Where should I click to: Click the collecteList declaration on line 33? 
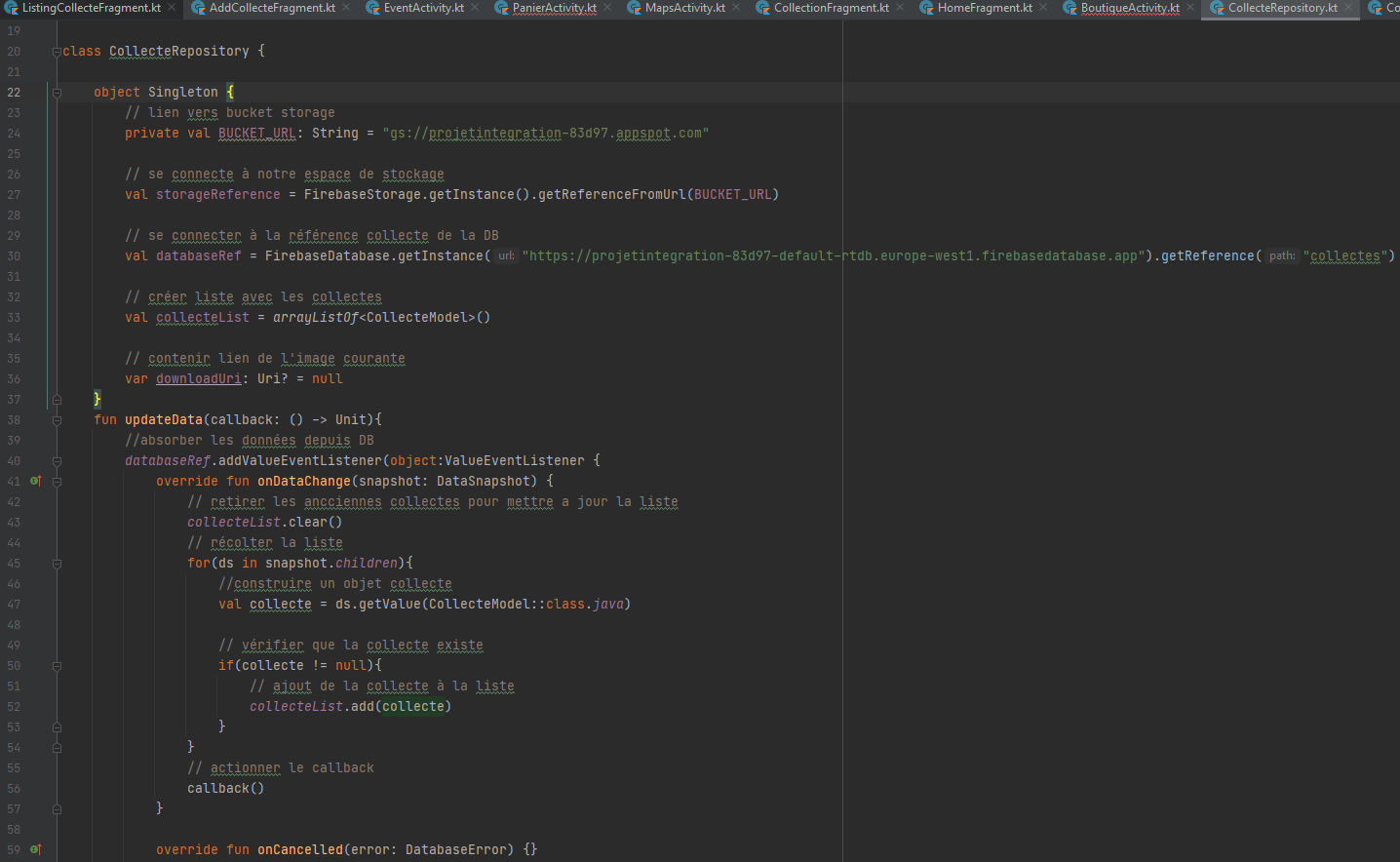(x=203, y=318)
